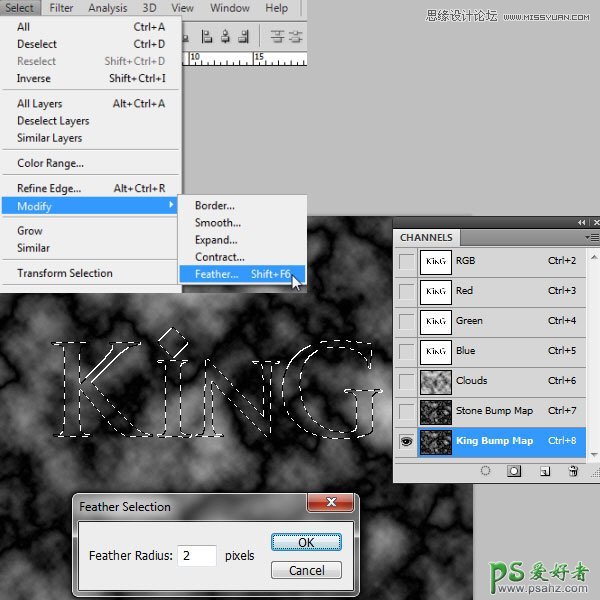Expand the Modify submenu entry

(90, 206)
